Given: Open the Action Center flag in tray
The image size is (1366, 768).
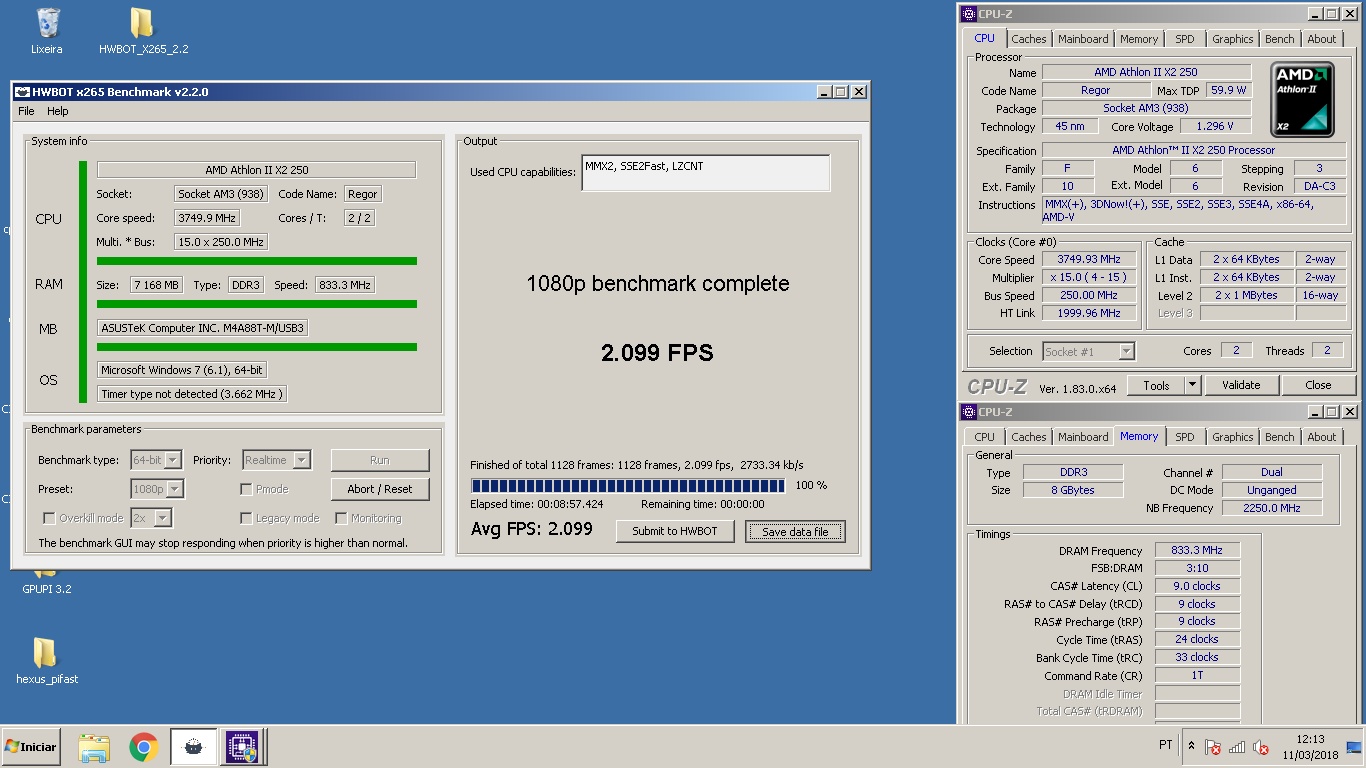Looking at the screenshot, I should 1213,747.
